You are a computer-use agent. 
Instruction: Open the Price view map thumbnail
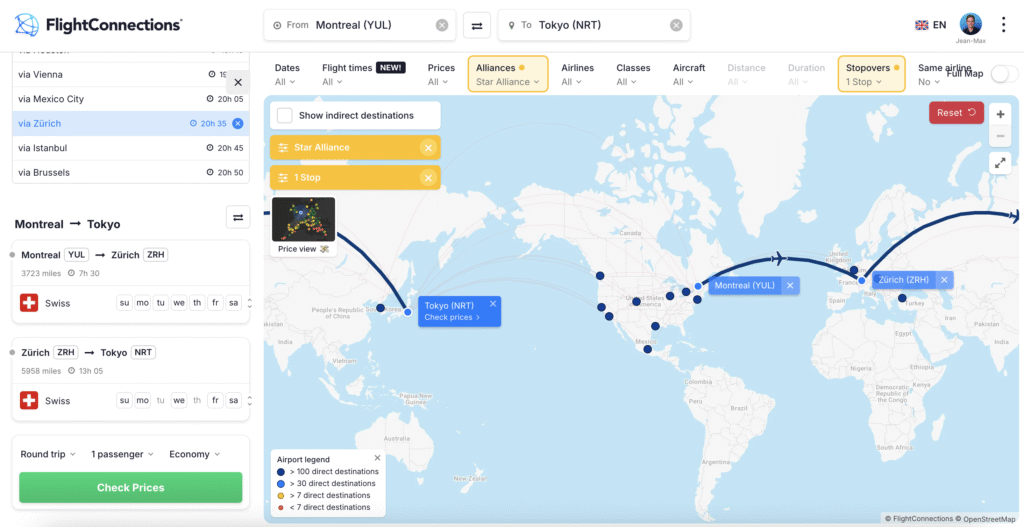click(303, 226)
